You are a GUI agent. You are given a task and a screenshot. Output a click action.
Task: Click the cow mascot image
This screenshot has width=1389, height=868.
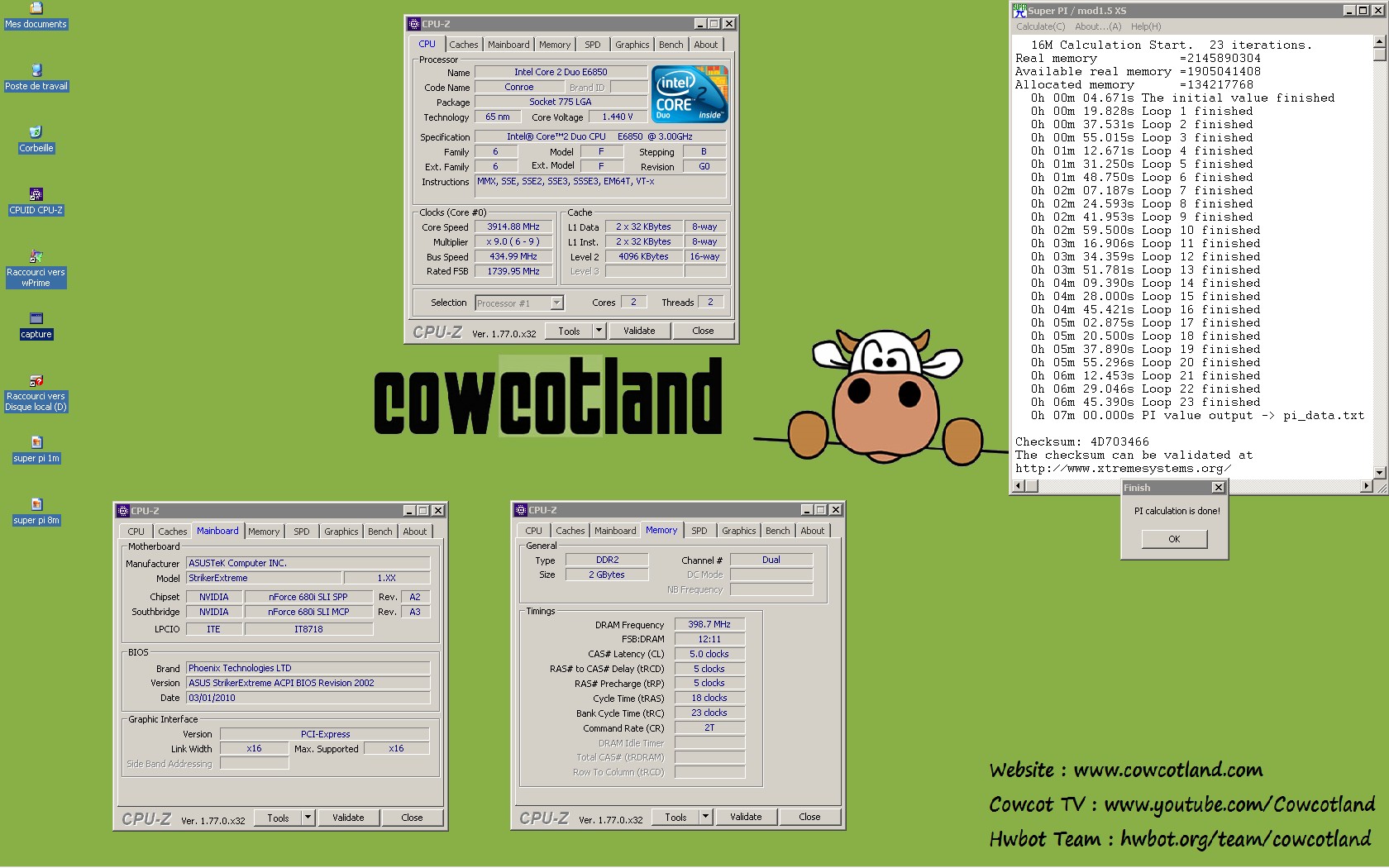tap(881, 398)
